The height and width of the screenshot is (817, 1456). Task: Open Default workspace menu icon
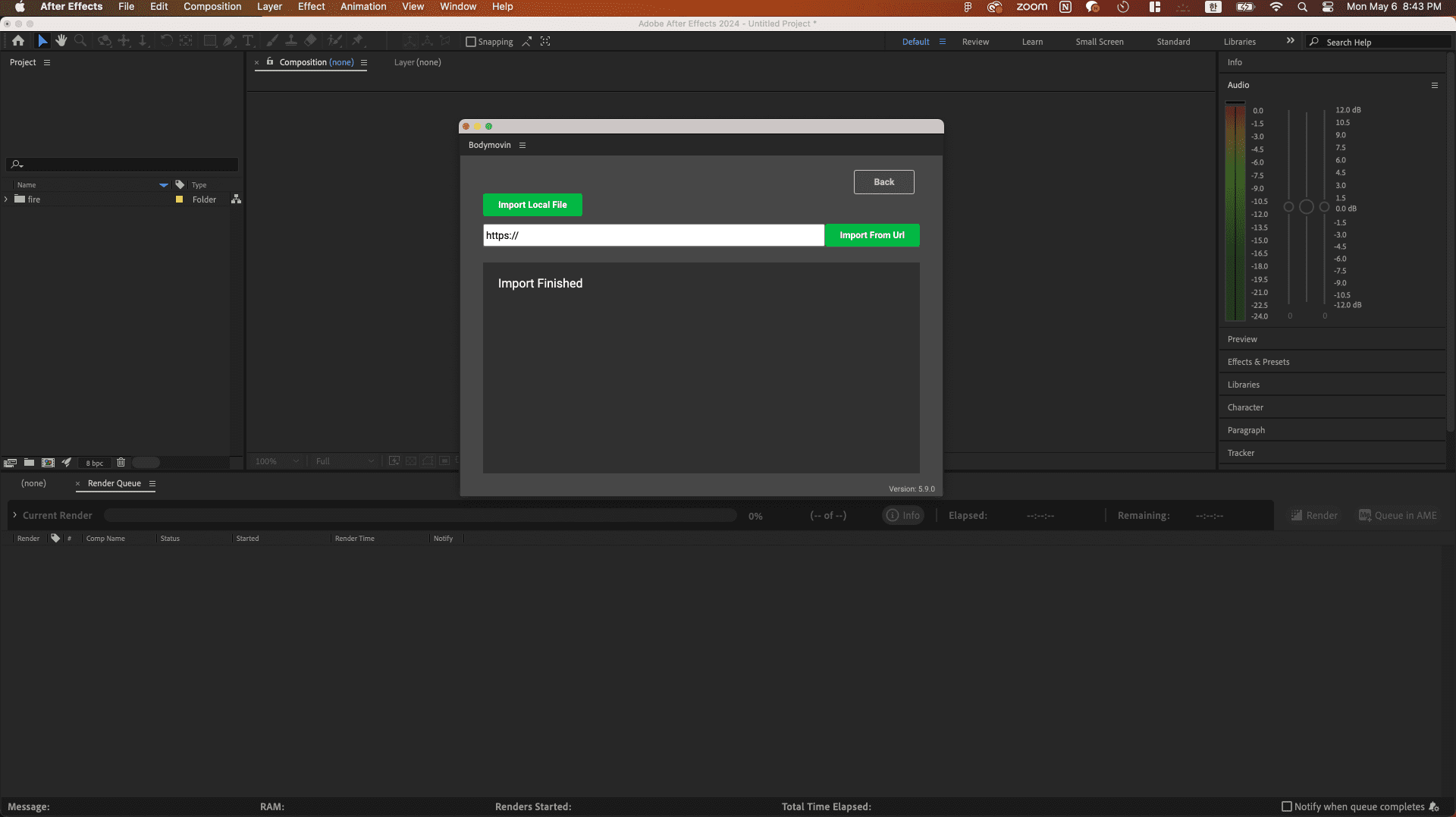[943, 42]
